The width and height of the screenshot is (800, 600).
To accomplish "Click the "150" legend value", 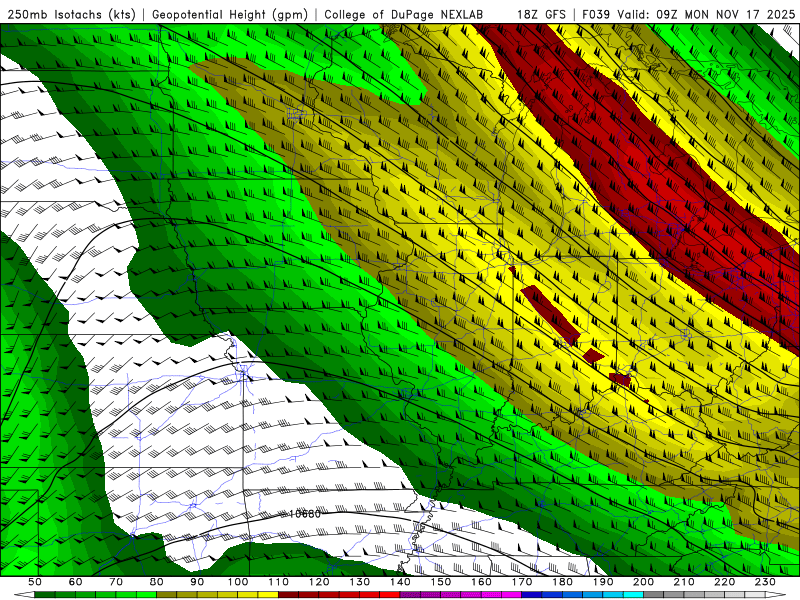I will point(440,582).
